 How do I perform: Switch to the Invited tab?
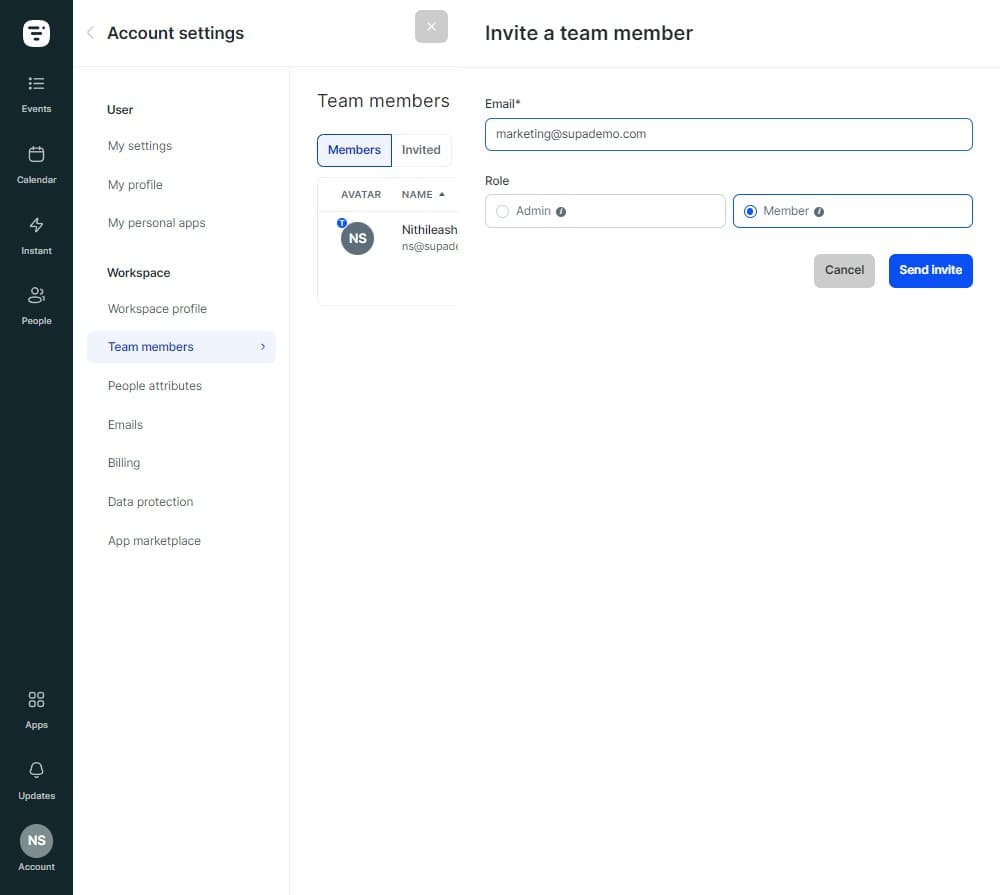[x=421, y=149]
